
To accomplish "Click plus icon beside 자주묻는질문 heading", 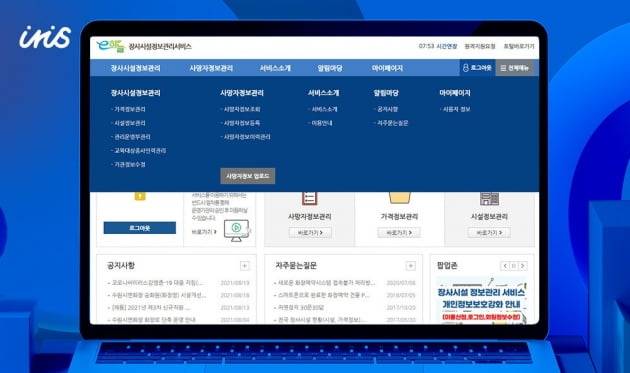I will tap(410, 266).
